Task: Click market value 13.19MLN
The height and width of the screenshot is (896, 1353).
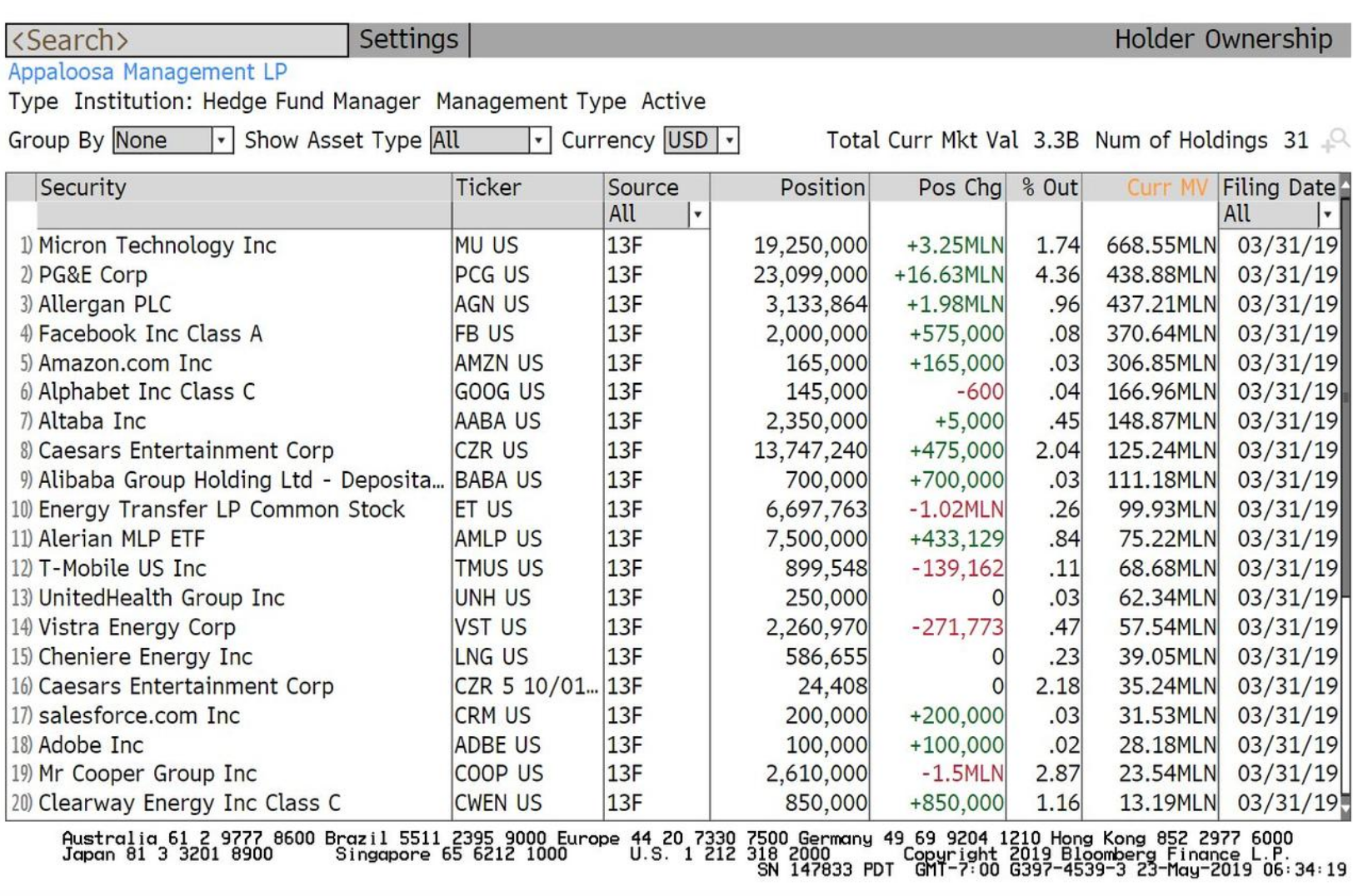Action: [1167, 804]
